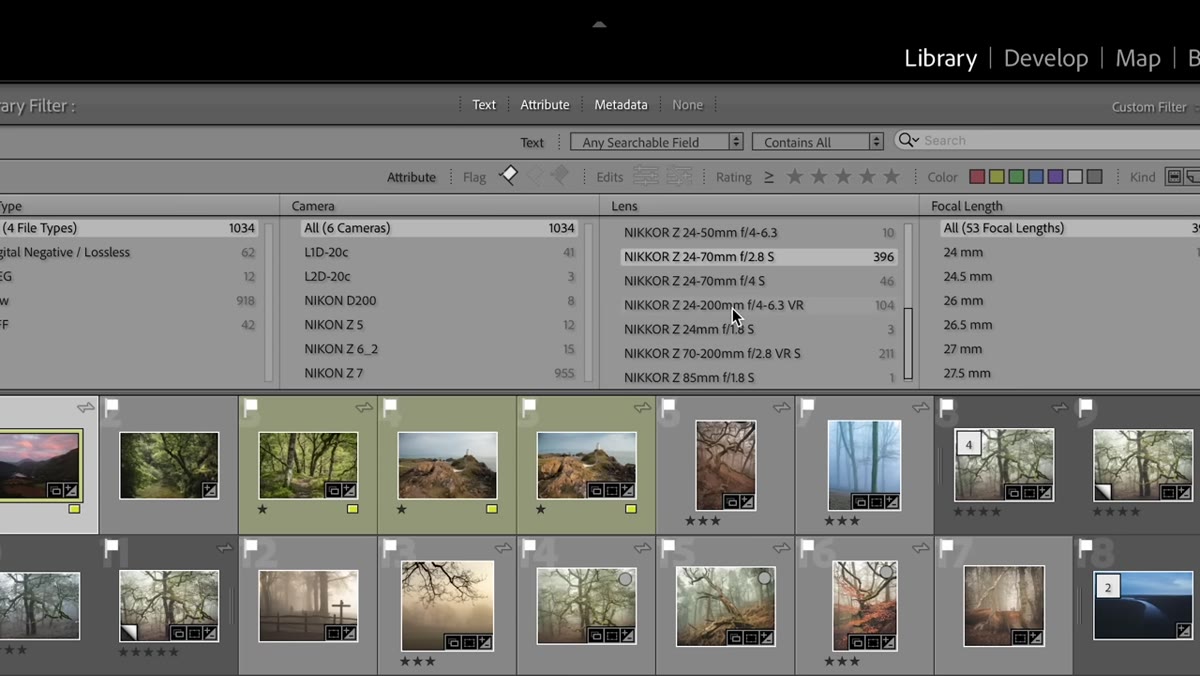Filter by yellow color label
The image size is (1200, 676).
click(997, 177)
